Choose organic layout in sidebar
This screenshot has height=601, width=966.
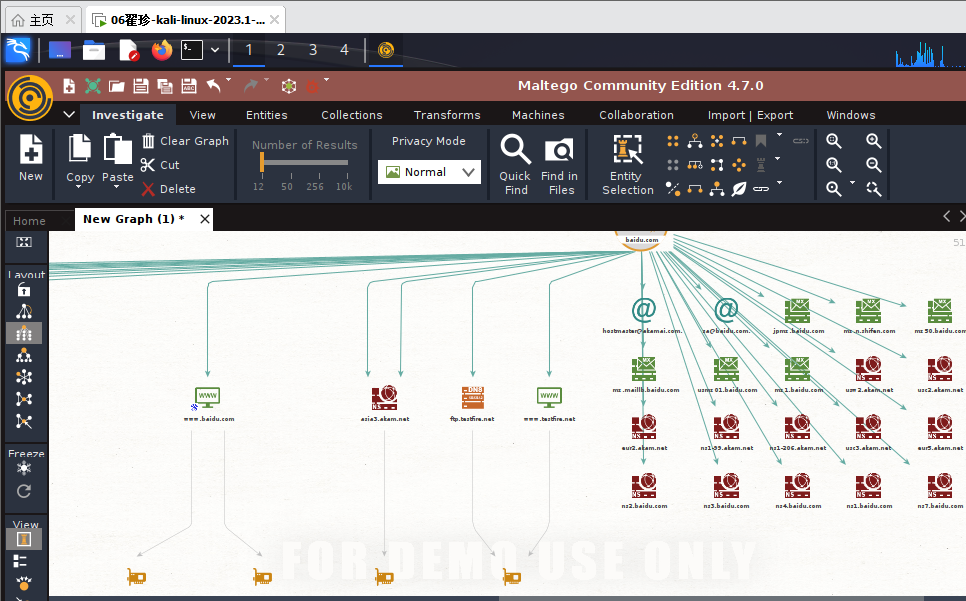coord(24,400)
